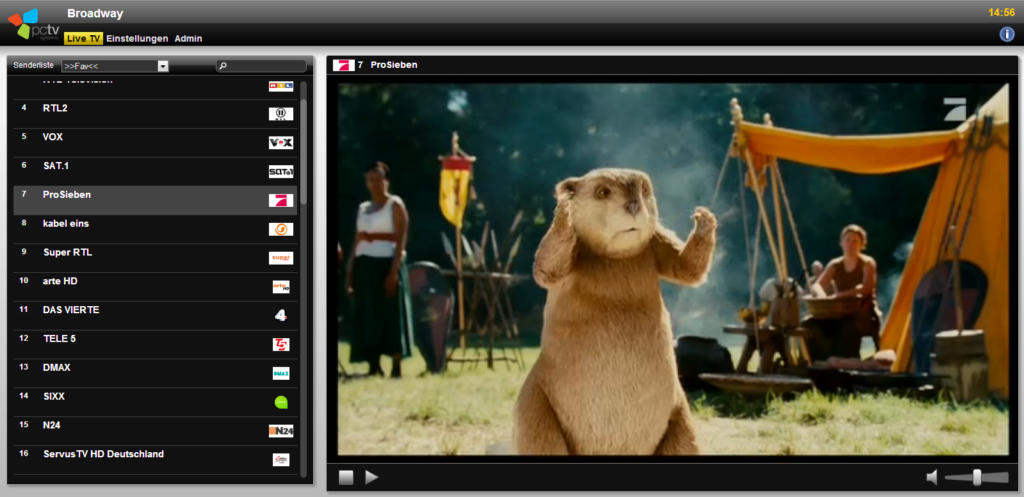Select channel arte HD
Screen dimensions: 1024x497
pyautogui.click(x=155, y=287)
